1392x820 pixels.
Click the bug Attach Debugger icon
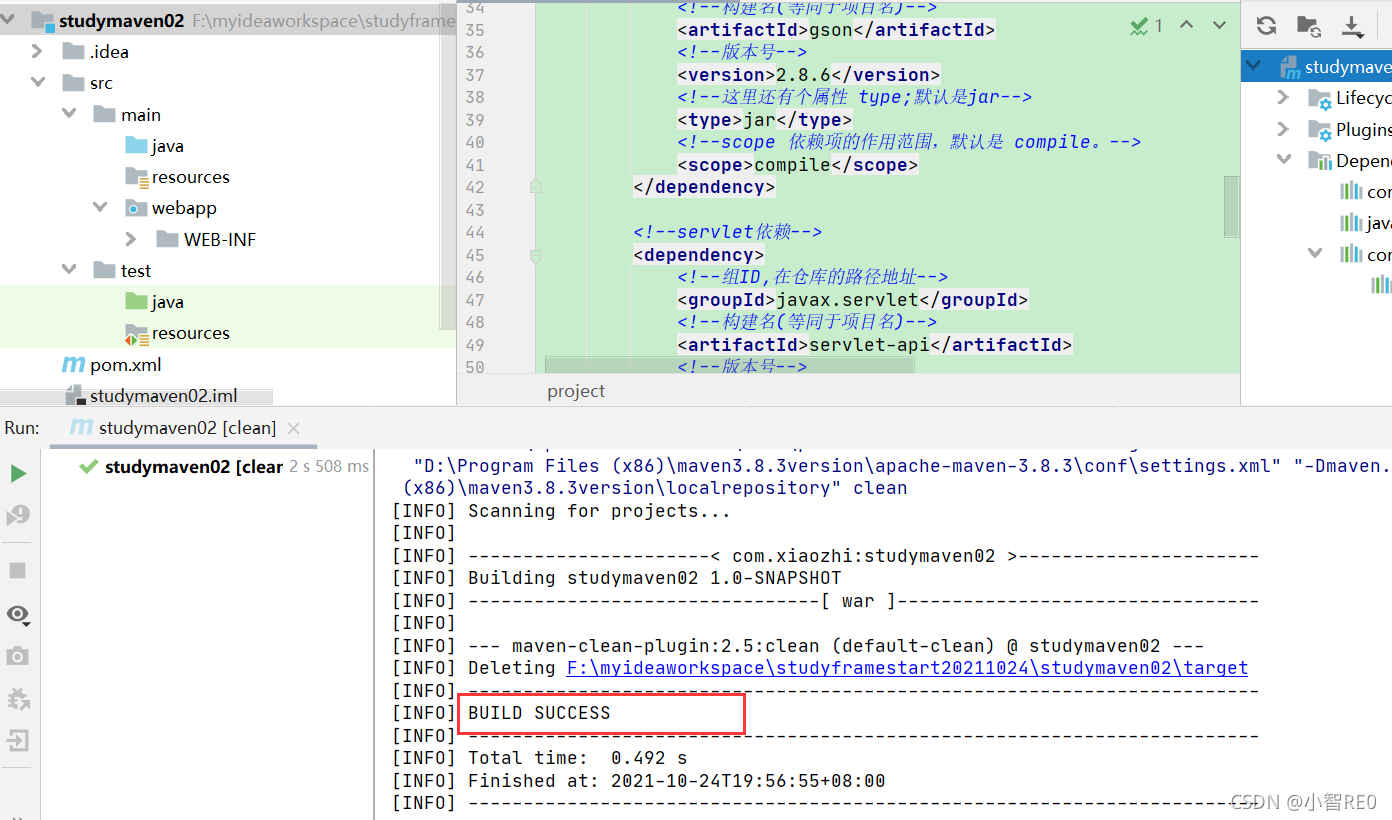tap(17, 698)
